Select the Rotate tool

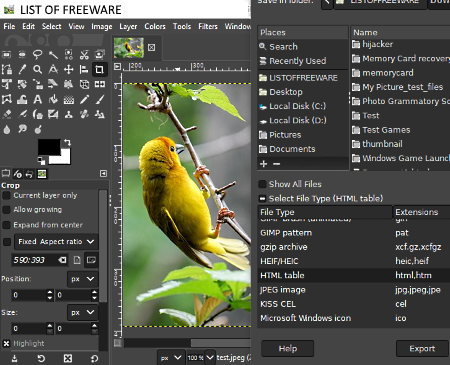(x=22, y=84)
